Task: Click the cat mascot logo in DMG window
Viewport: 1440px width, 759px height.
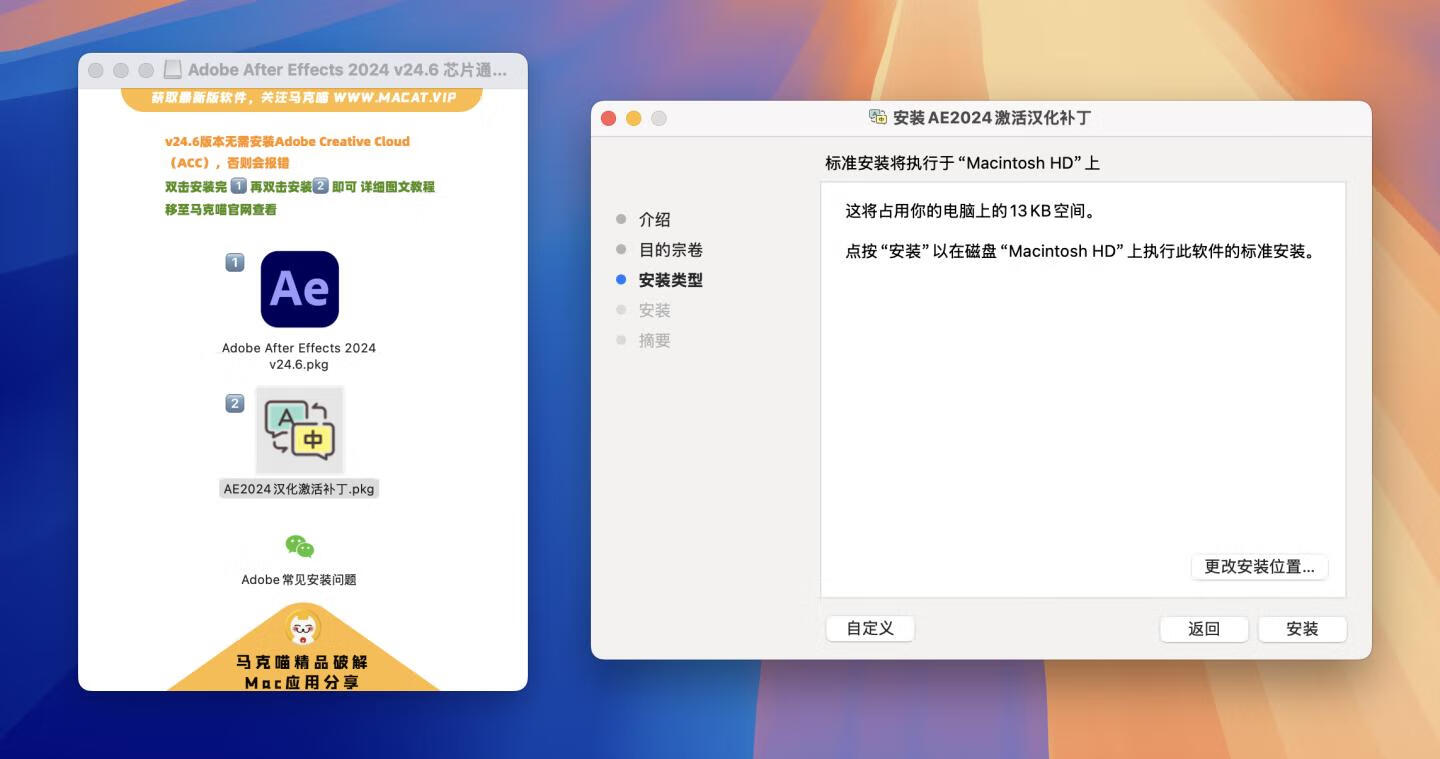Action: click(x=303, y=628)
